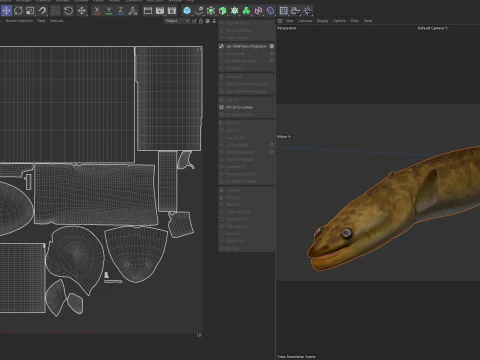Open the Panel menu in viewport
This screenshot has height=360, width=480.
point(368,21)
